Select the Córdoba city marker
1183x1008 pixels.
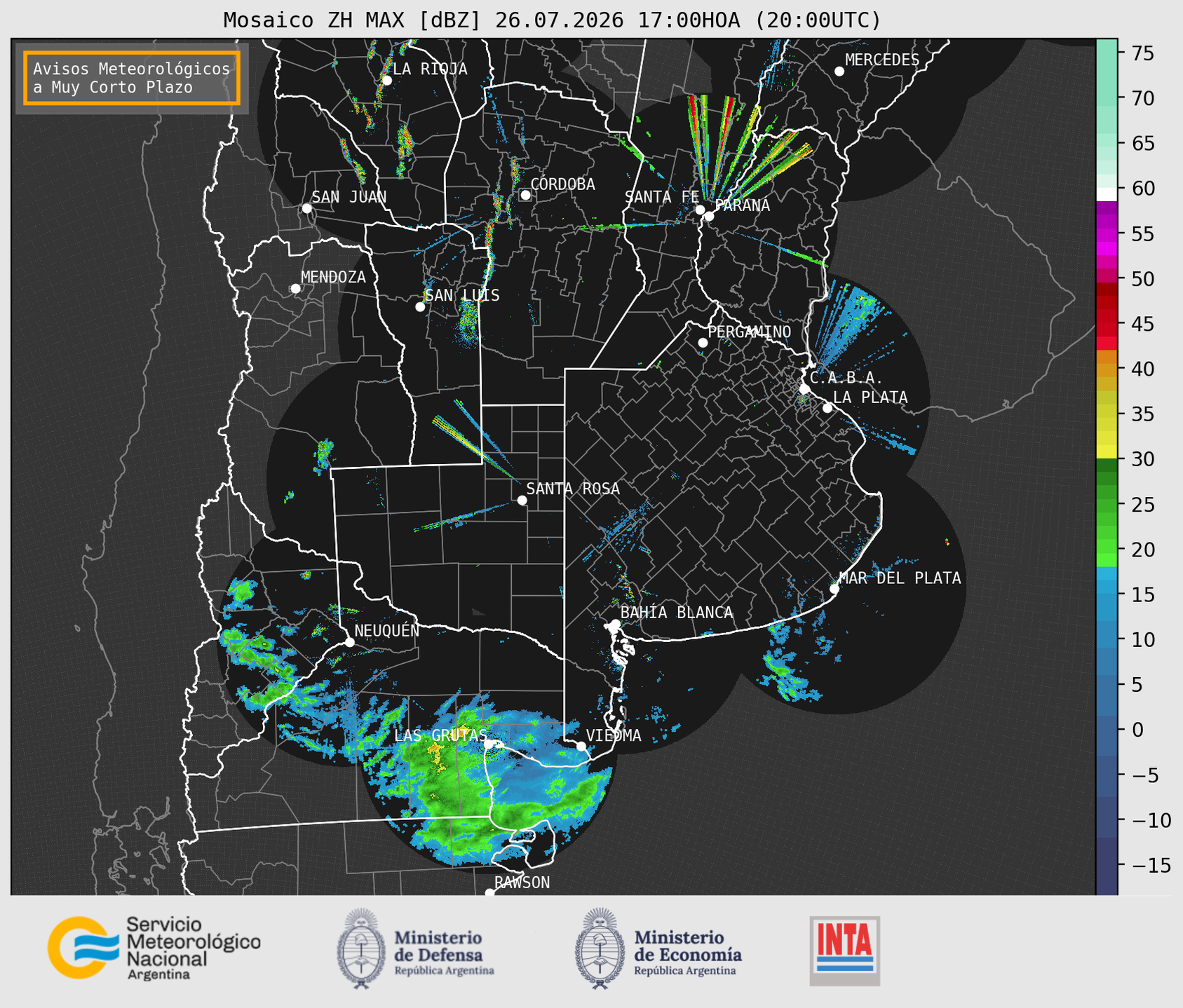tap(525, 195)
